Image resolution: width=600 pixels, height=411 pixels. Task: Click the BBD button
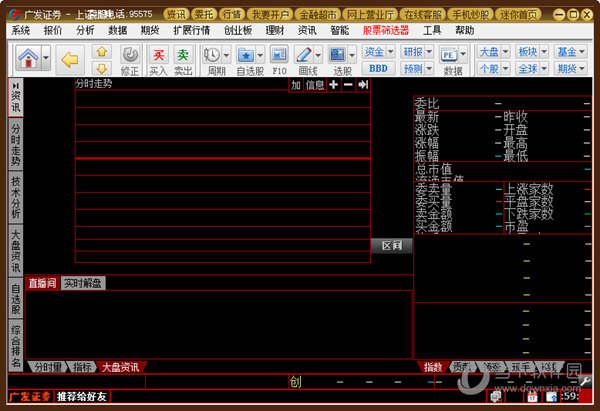378,68
